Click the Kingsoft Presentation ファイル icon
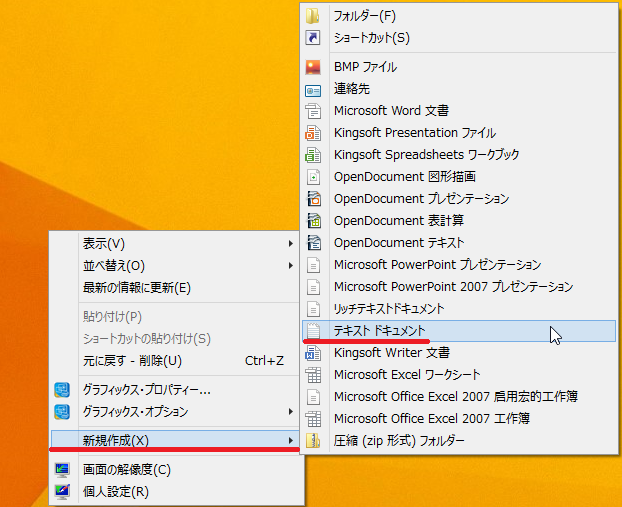 pyautogui.click(x=313, y=133)
